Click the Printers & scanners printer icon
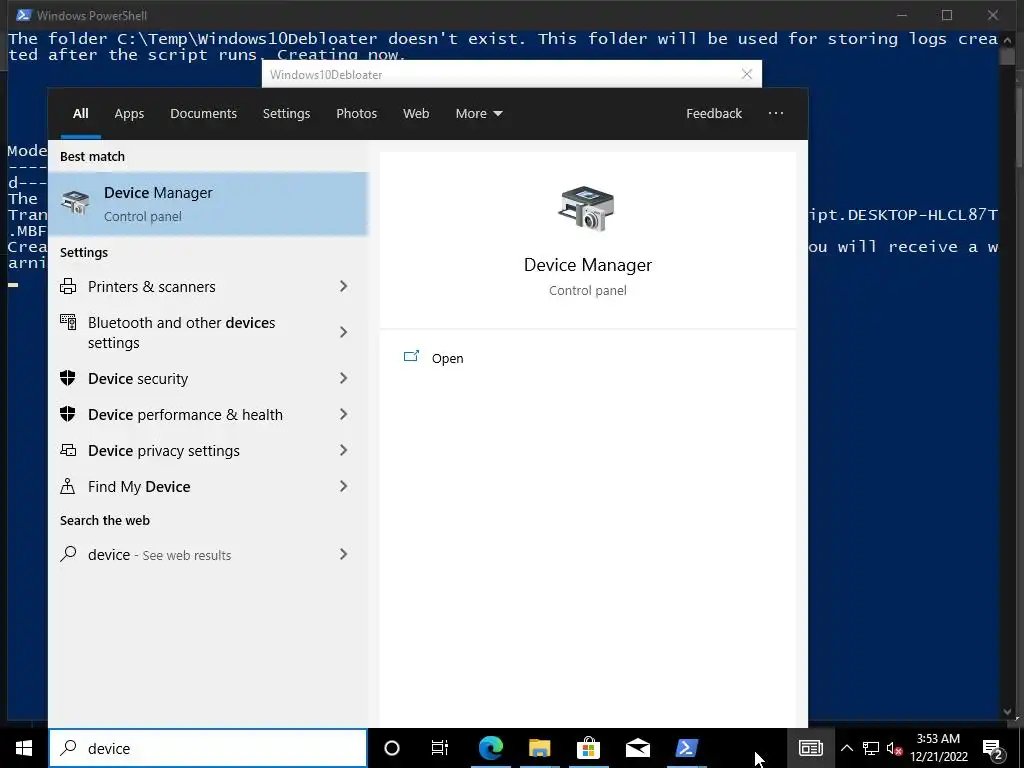 click(68, 286)
